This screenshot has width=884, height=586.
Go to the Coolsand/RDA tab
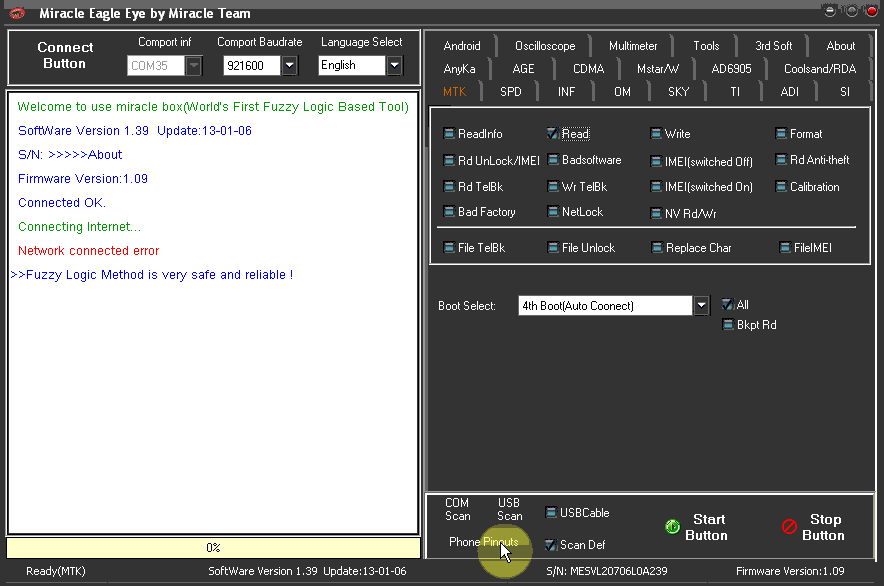point(820,69)
